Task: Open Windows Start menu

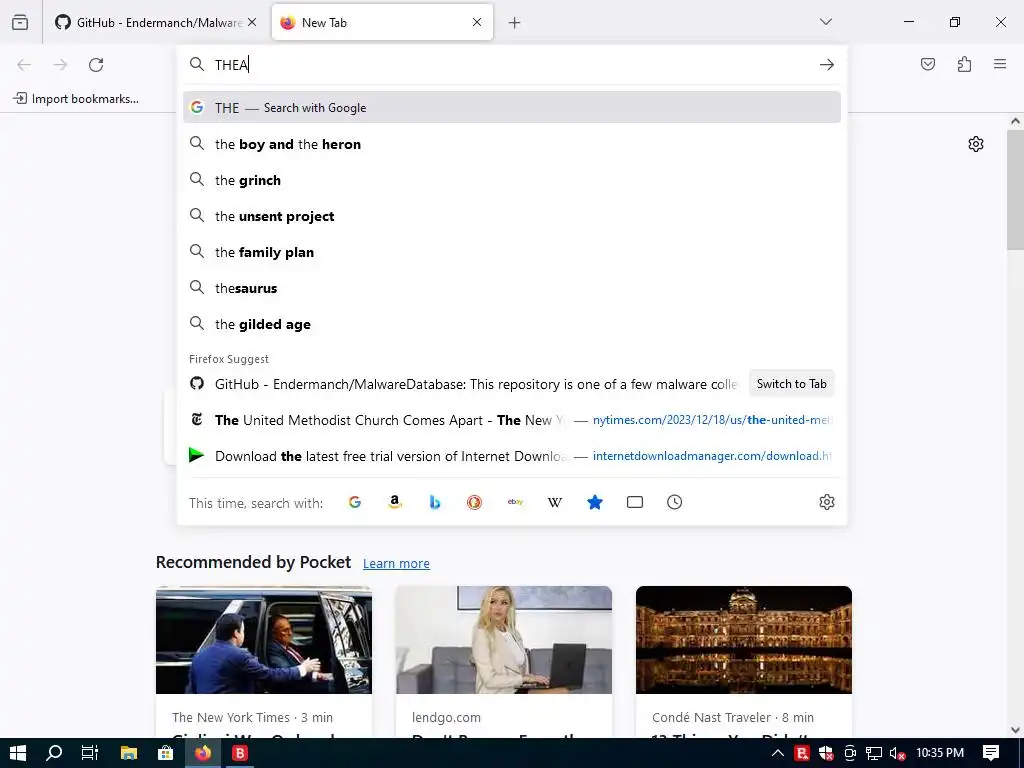Action: tap(18, 753)
